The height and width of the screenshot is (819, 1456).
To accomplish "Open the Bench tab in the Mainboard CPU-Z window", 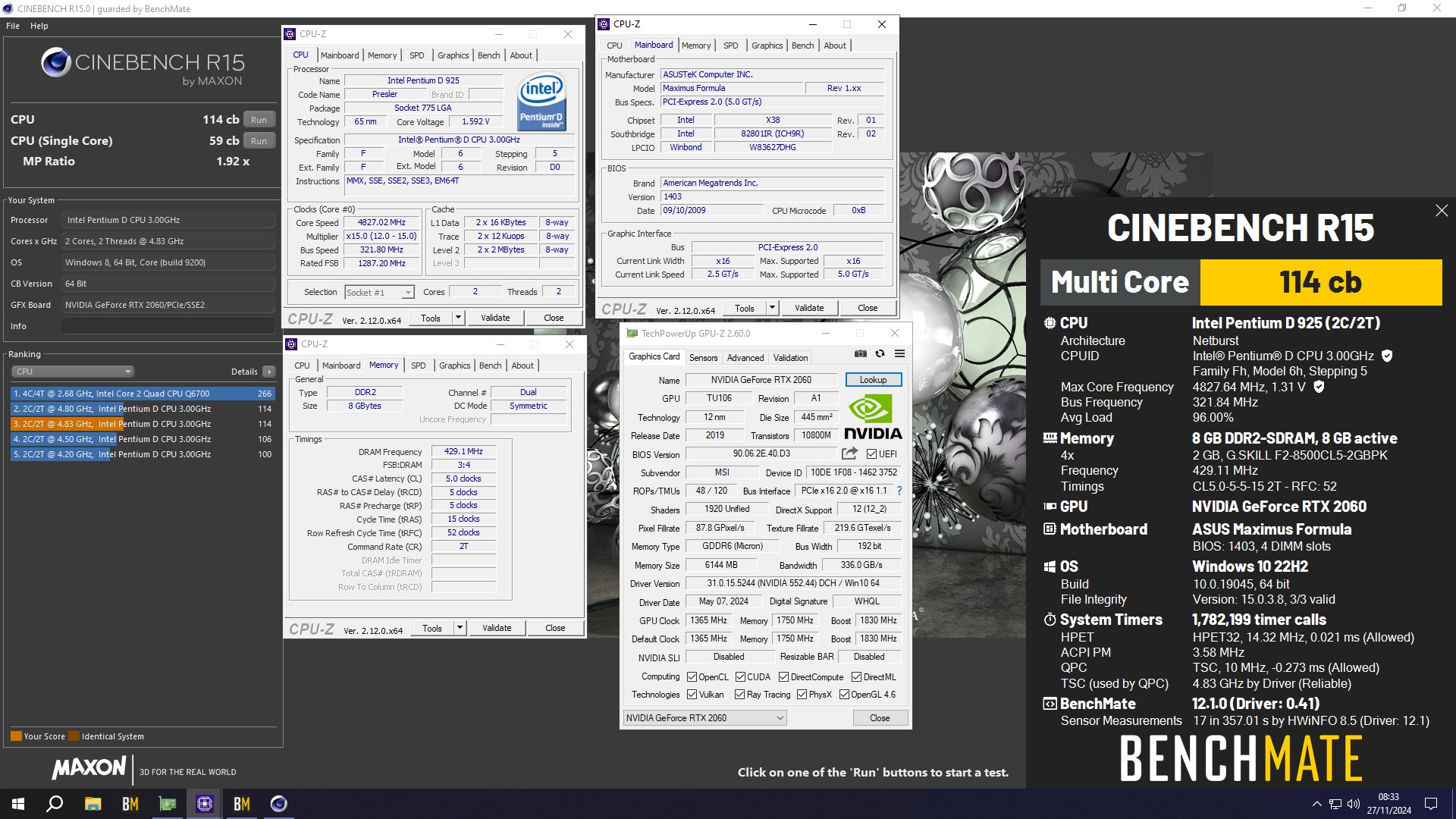I will coord(802,45).
